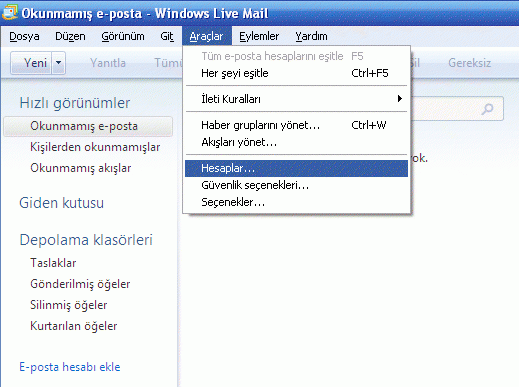
Task: Choose Haber gruplarını yönet… entry
Action: [296, 125]
